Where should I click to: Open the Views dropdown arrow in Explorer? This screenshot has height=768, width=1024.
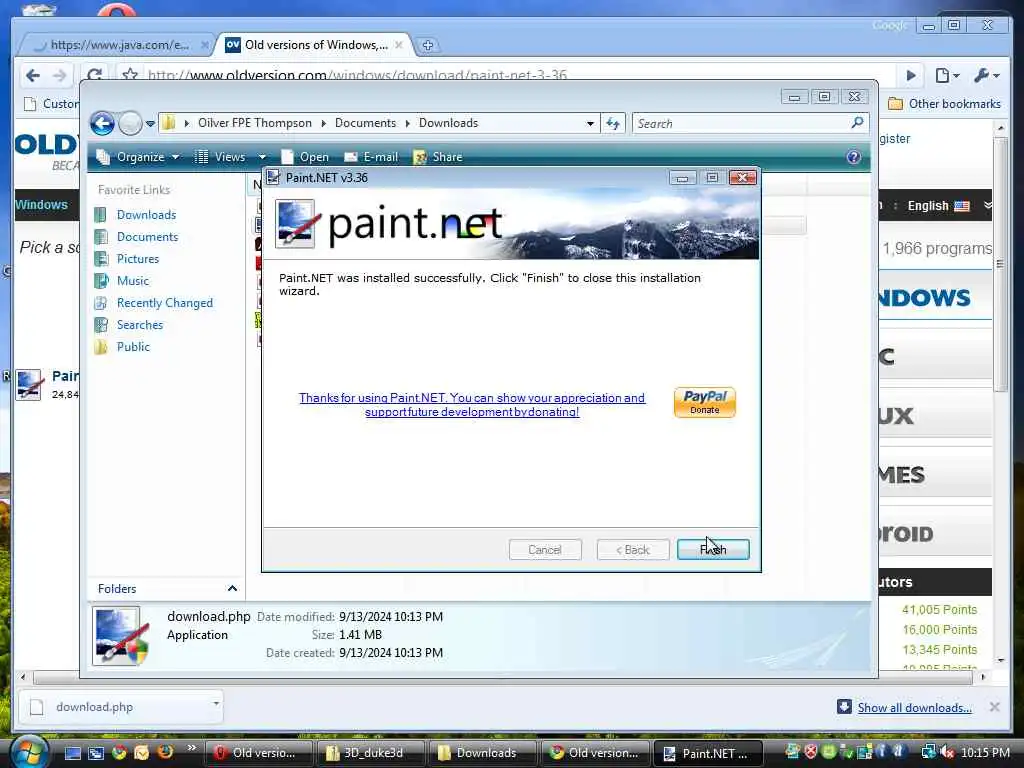click(262, 157)
